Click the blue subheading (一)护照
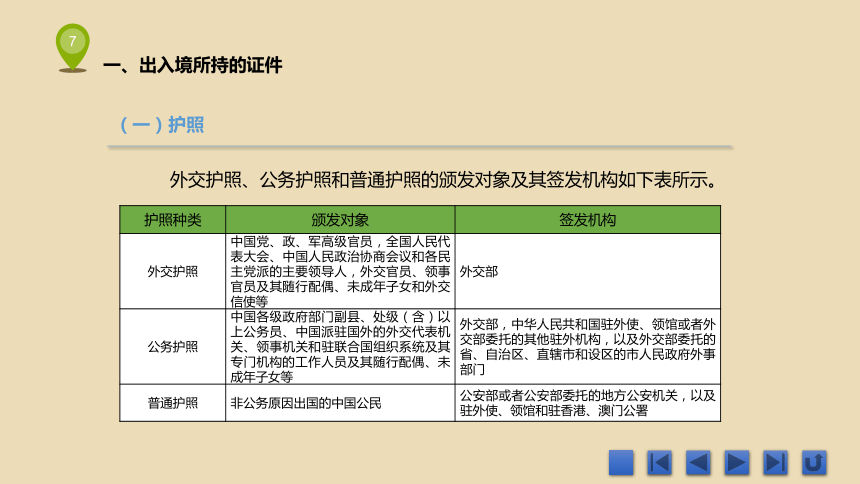860x484 pixels. [162, 125]
